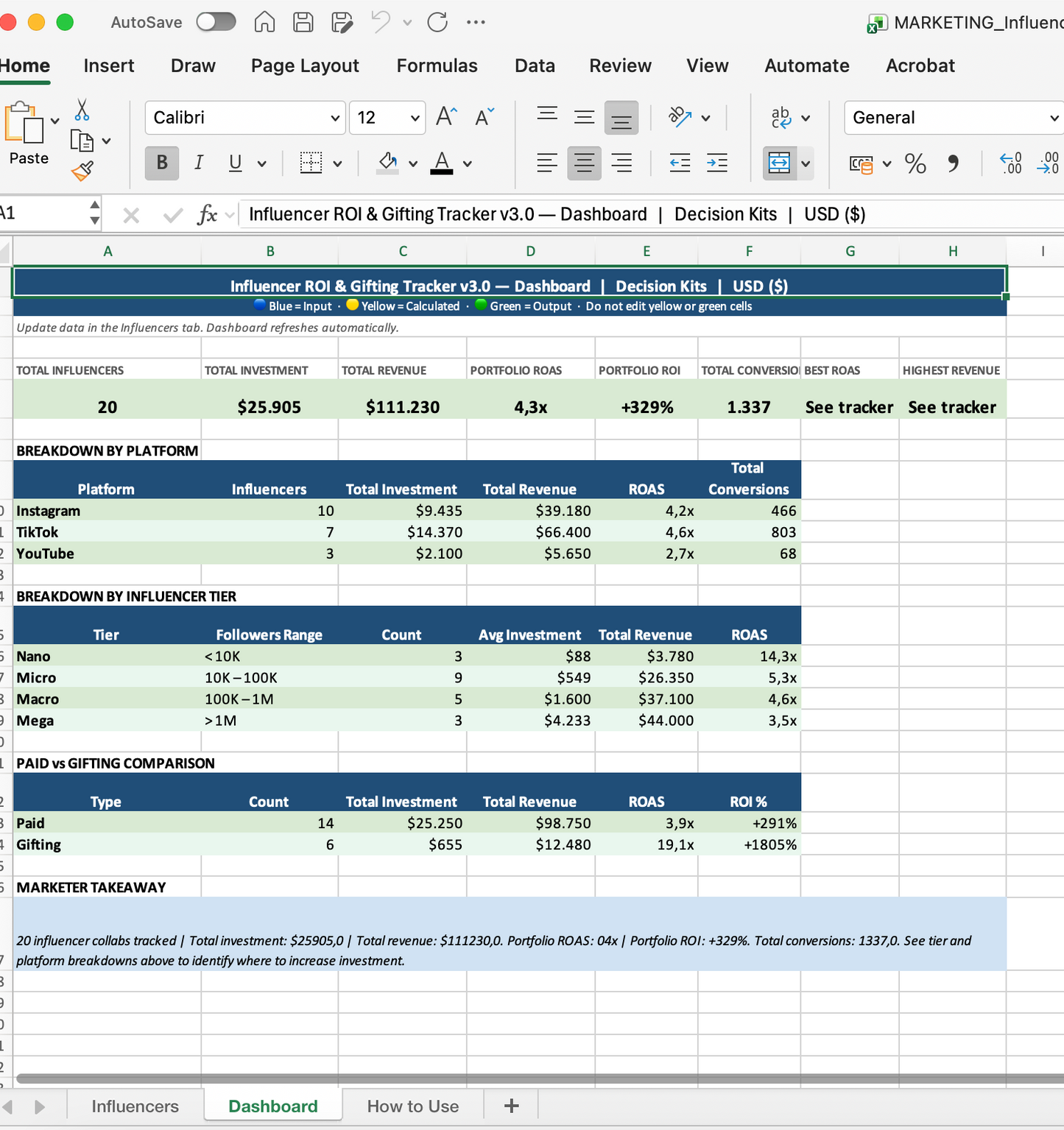The image size is (1064, 1130).
Task: Click the Save As icon with pencil
Action: [x=342, y=22]
